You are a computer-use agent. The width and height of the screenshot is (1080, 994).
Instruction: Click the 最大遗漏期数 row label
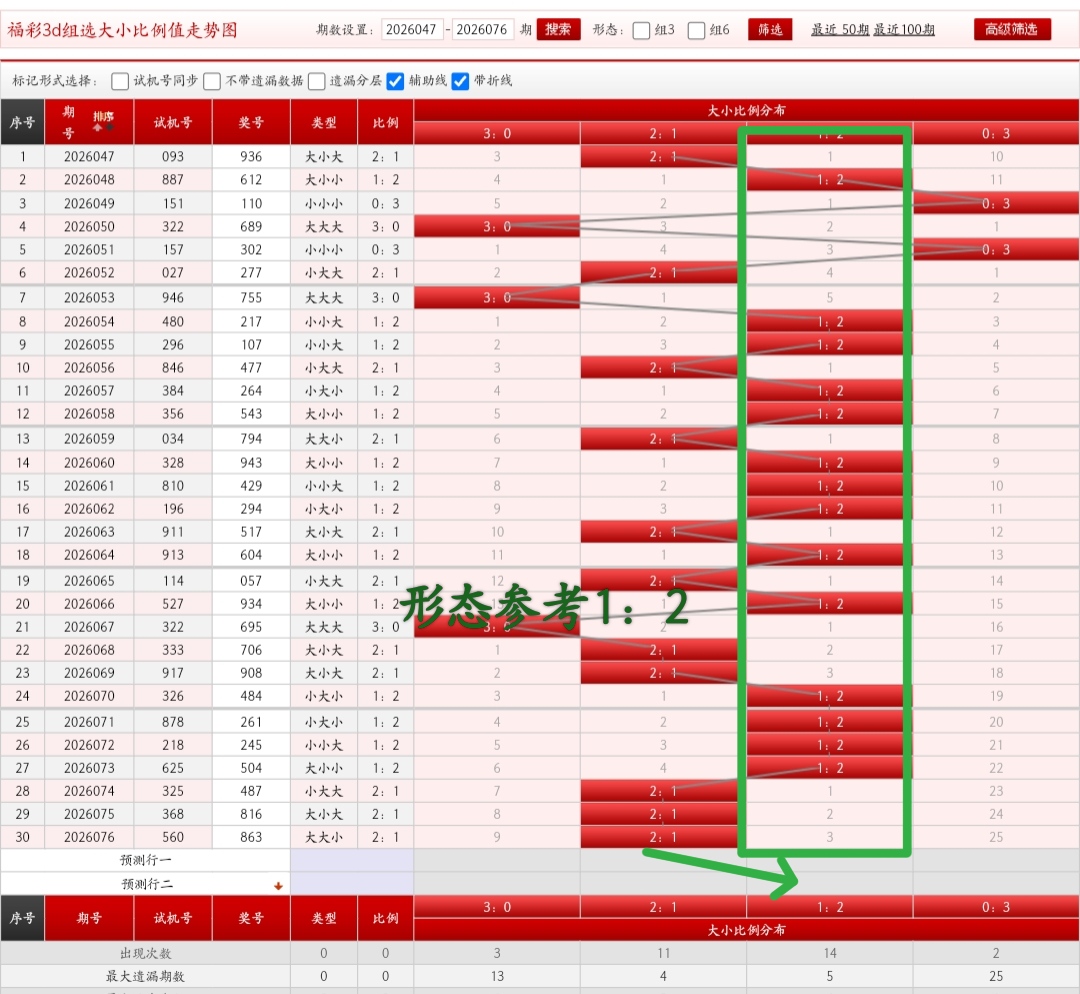pos(145,976)
